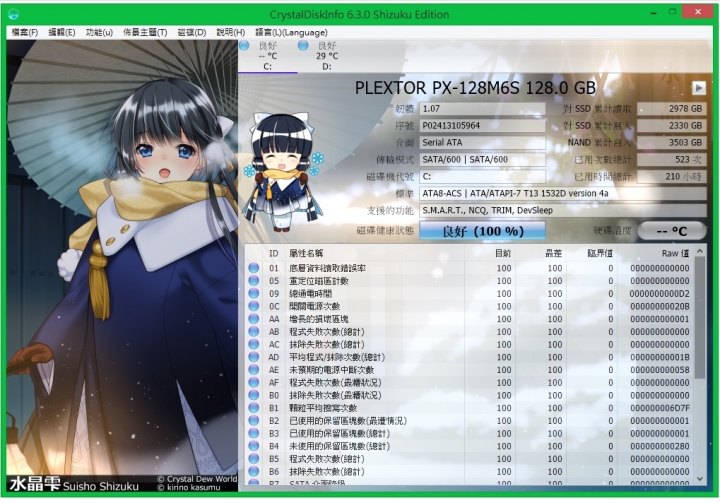720x503 pixels.
Task: Open the 語言(L)(Language) menu
Action: coord(291,32)
